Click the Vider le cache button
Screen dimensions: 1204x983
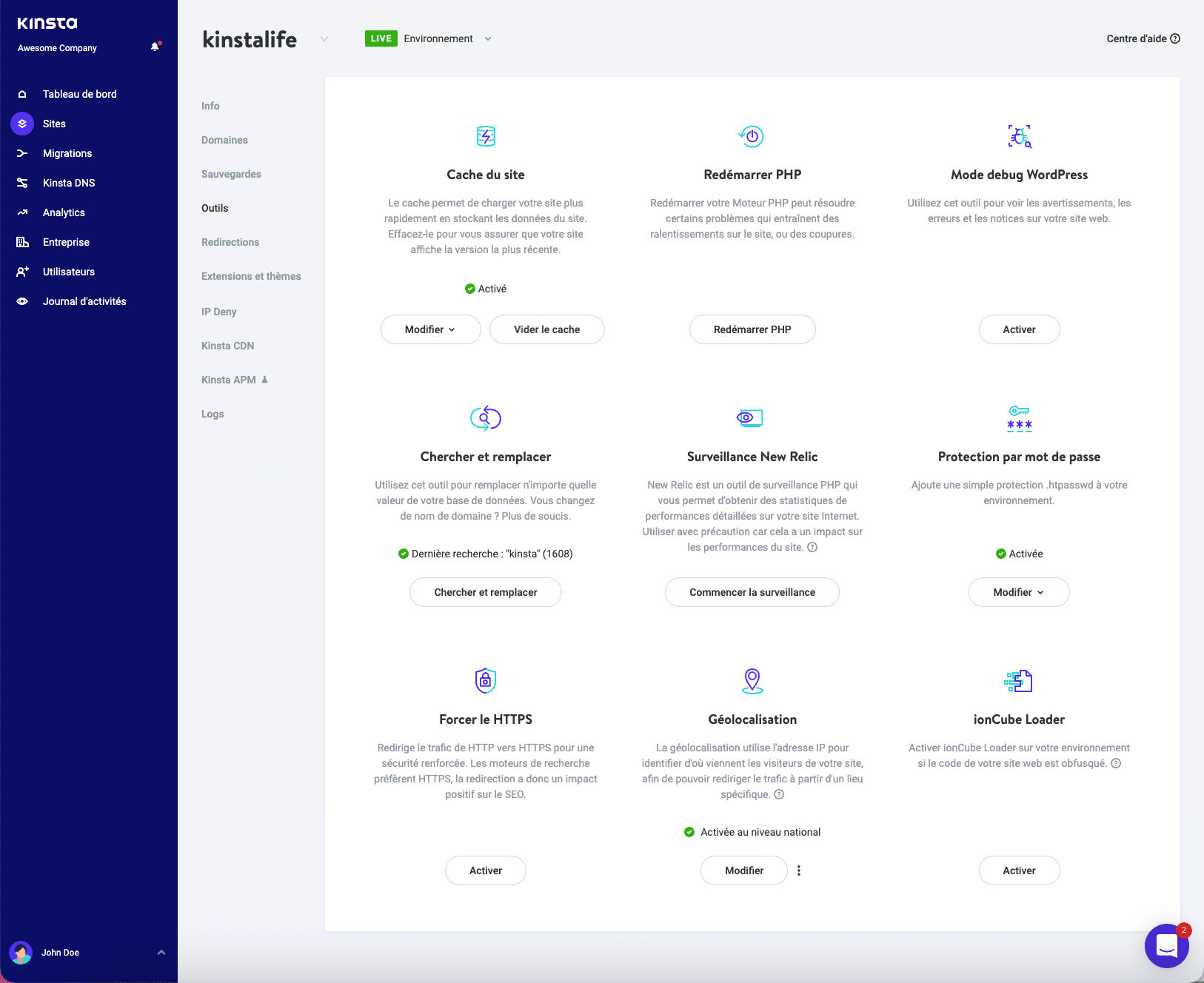(547, 329)
